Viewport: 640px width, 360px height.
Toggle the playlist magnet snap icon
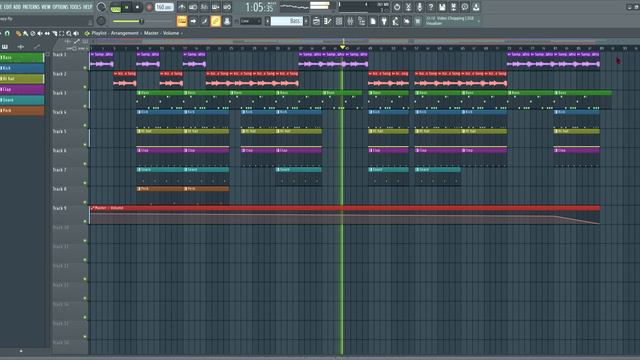point(7,33)
